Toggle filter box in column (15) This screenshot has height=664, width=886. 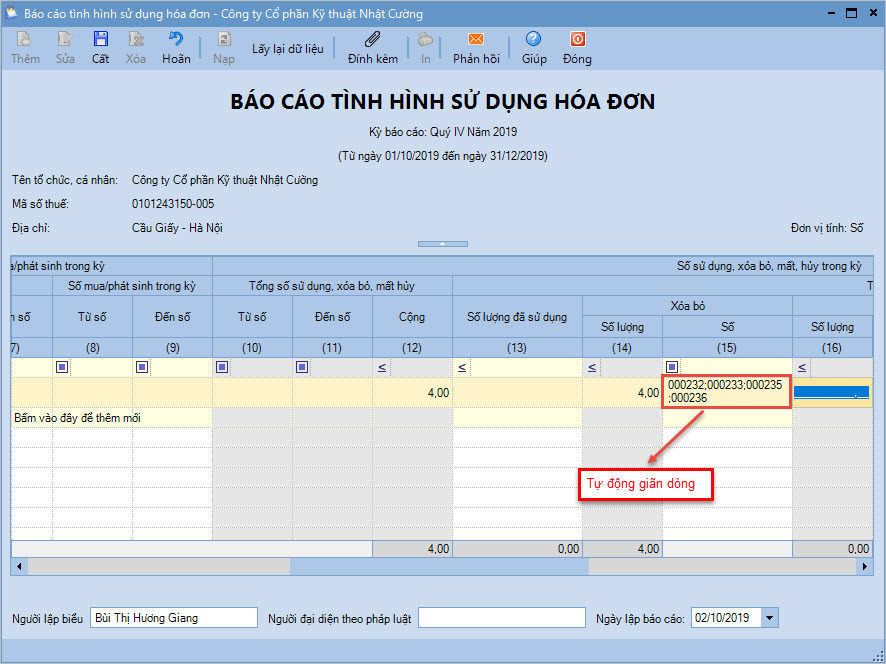[672, 367]
